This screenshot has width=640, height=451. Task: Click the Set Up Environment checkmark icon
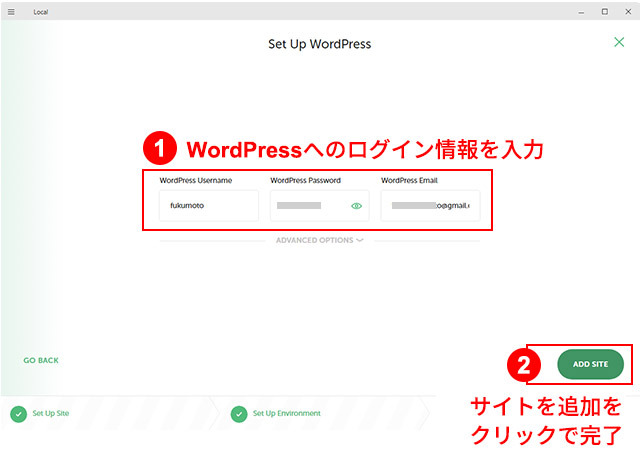239,414
